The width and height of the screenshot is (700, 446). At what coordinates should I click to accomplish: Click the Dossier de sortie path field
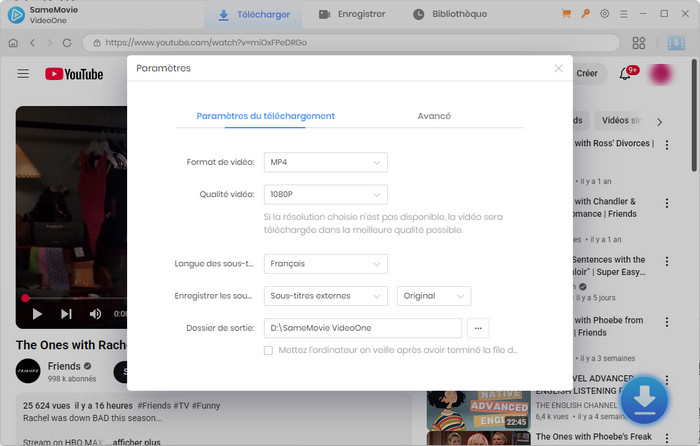click(362, 328)
